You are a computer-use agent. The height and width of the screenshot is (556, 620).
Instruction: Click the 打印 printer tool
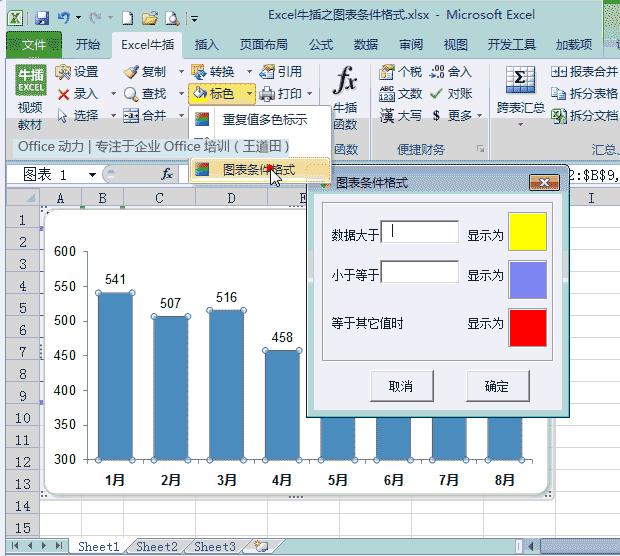281,94
